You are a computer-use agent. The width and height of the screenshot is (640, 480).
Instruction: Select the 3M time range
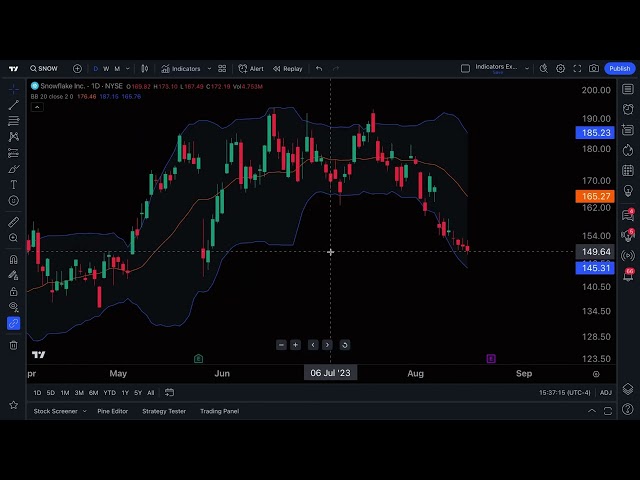pyautogui.click(x=79, y=393)
